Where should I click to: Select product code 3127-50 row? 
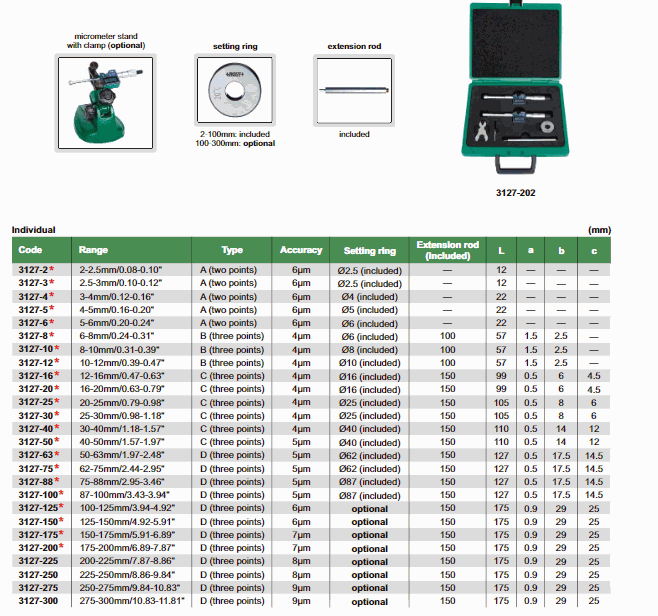click(35, 441)
